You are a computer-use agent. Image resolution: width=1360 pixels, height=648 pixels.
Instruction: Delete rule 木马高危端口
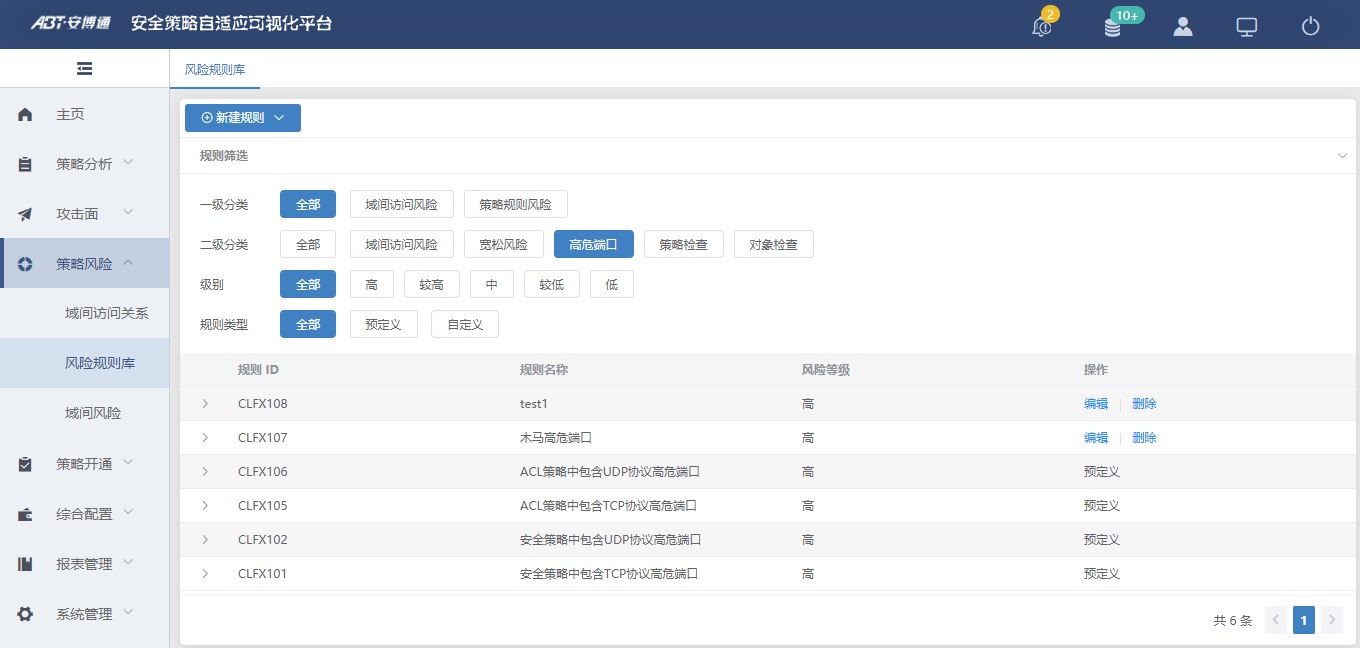pos(1144,438)
